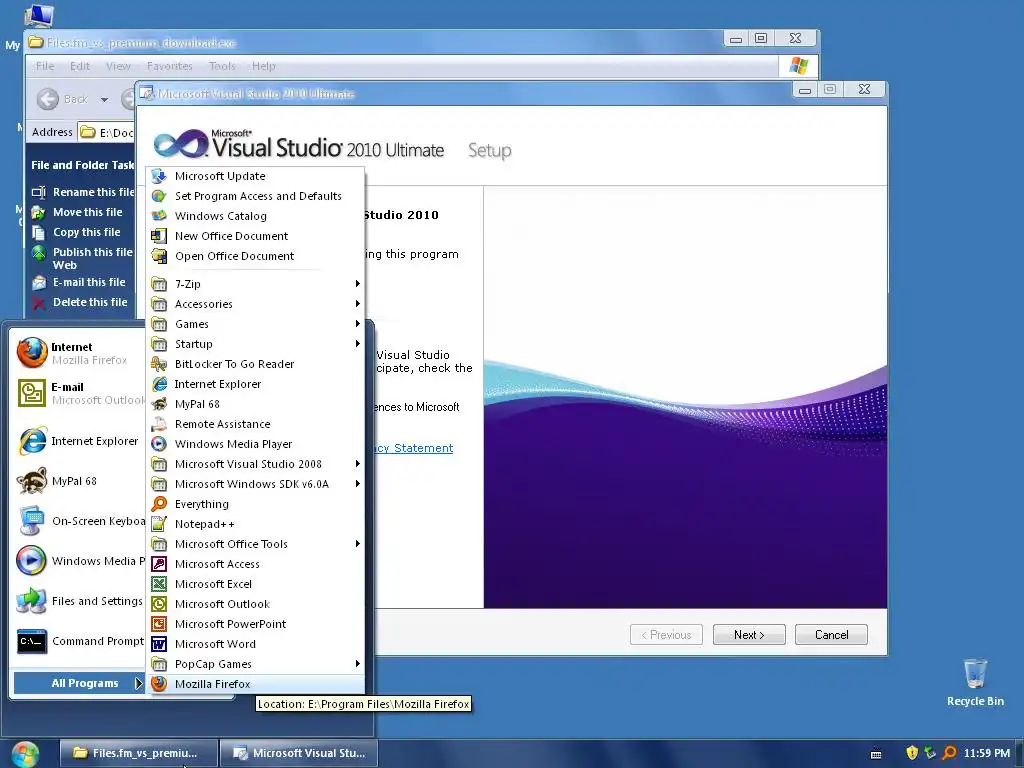Launch Microsoft Word

(255, 644)
